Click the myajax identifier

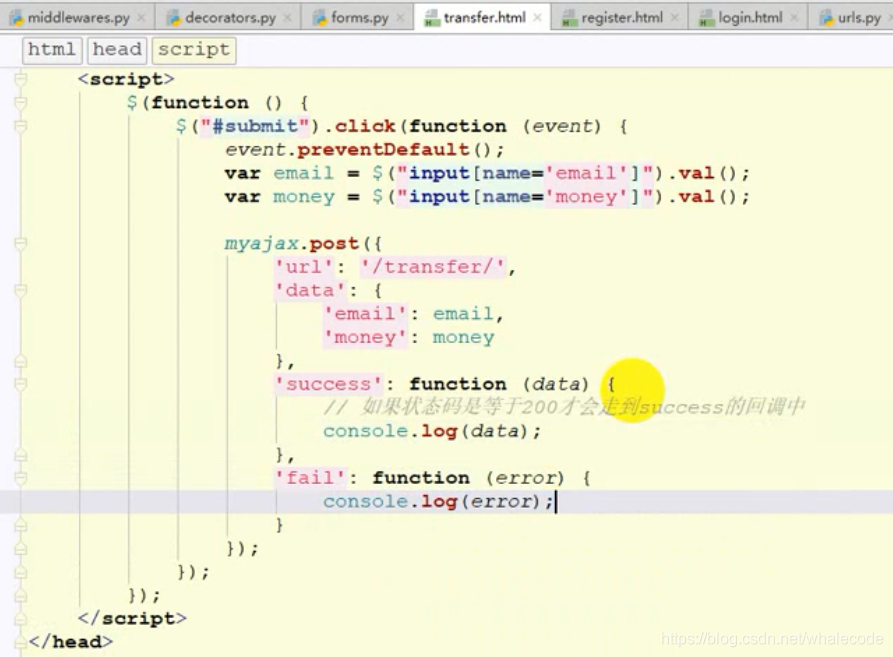[x=261, y=244]
